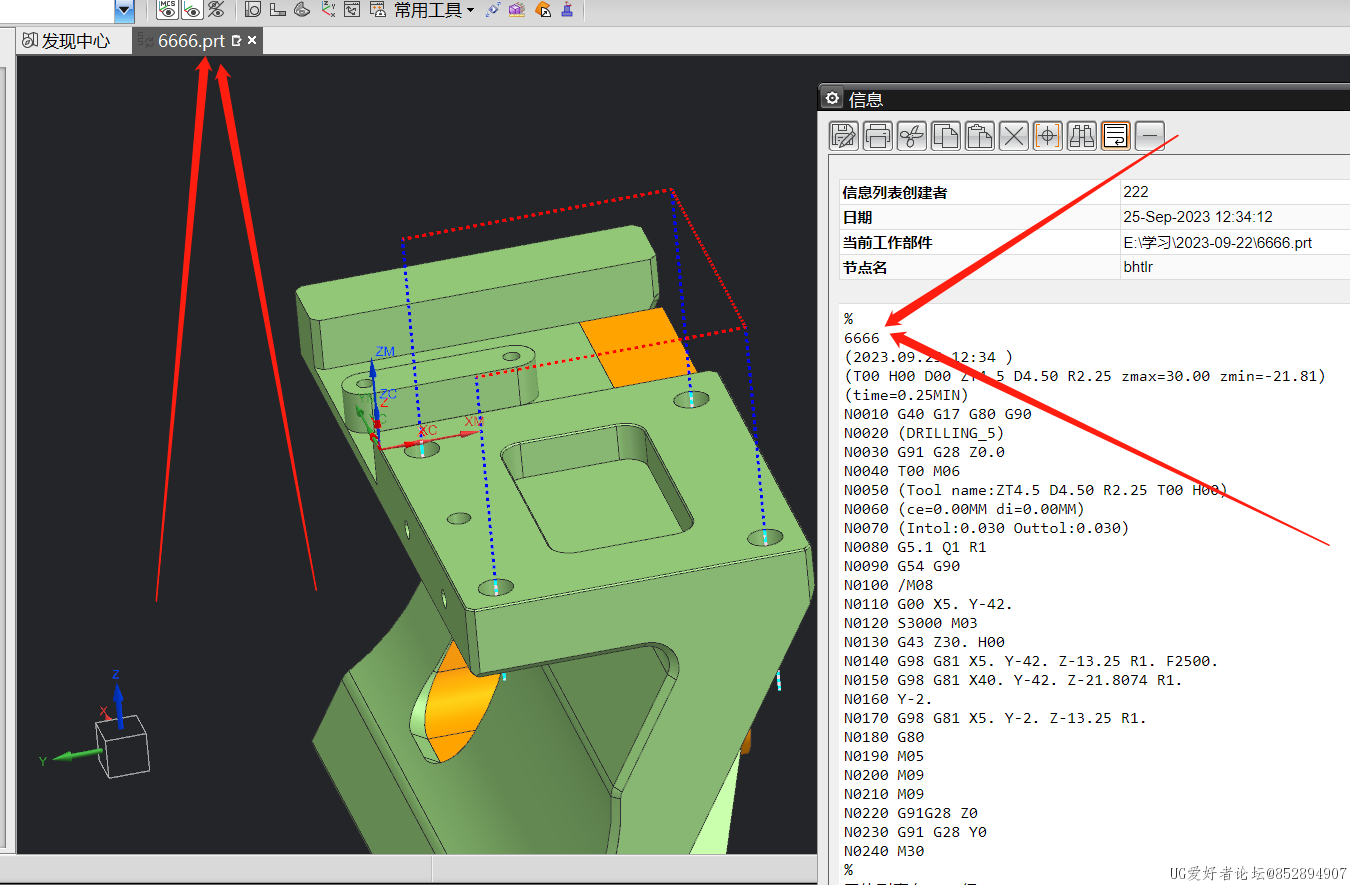Image resolution: width=1350 pixels, height=885 pixels.
Task: Click the purple block icon in the top toolbar
Action: 517,10
